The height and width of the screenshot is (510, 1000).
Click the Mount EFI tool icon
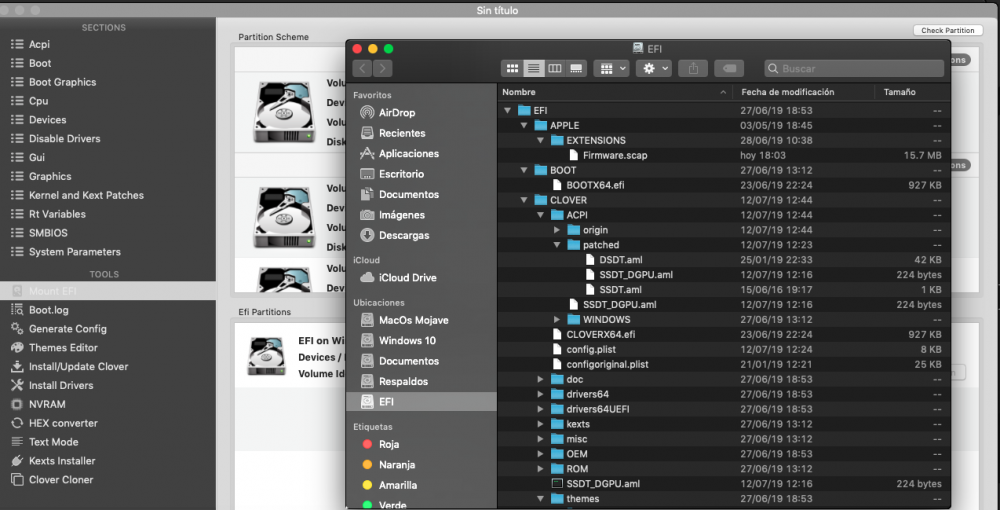click(x=17, y=291)
